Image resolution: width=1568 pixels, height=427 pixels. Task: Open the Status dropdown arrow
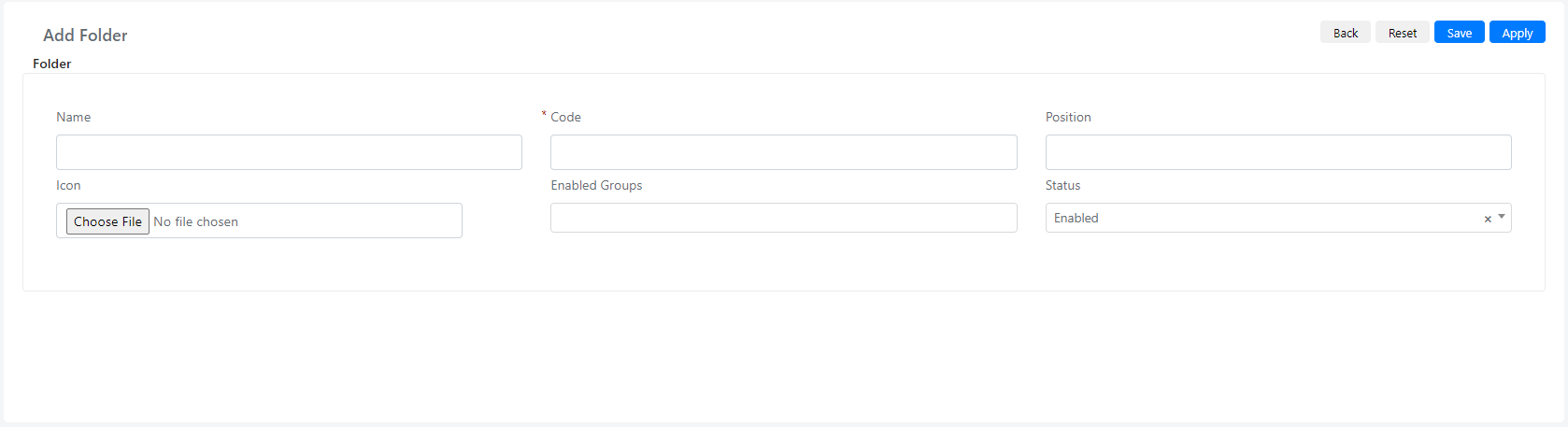point(1502,217)
